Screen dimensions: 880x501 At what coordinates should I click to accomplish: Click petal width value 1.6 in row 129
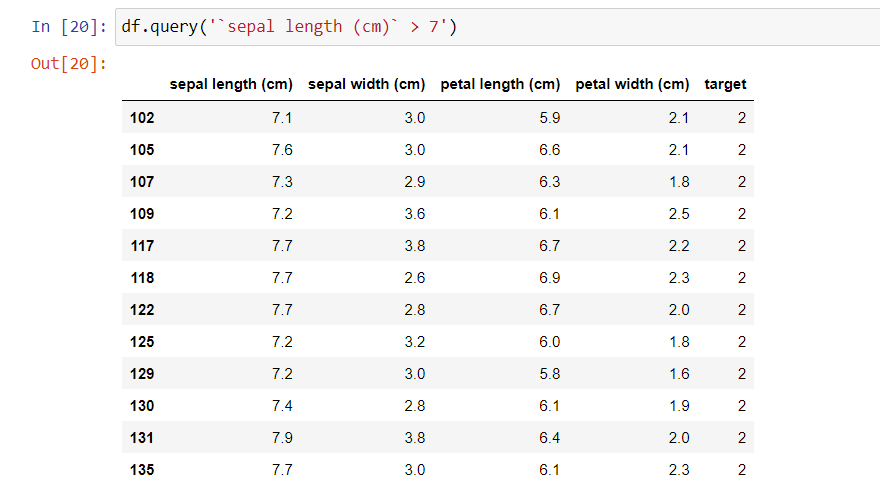(x=679, y=374)
